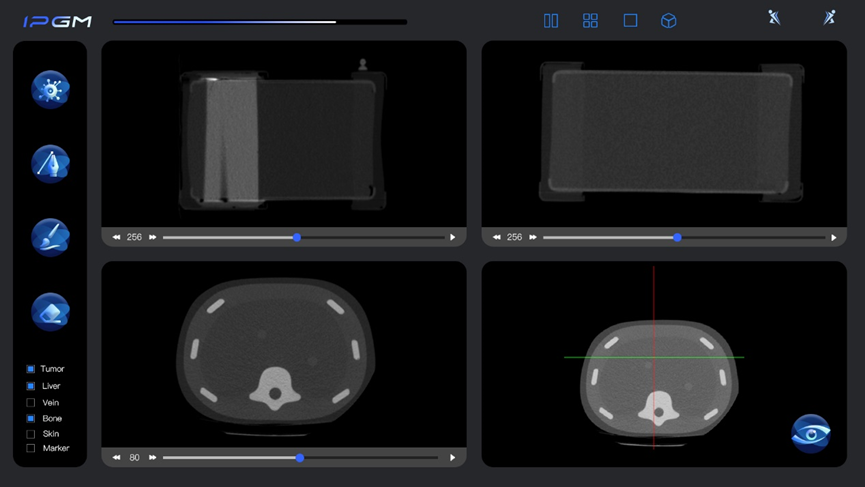The image size is (865, 487).
Task: Click the top-right view slice slider handle
Action: [677, 237]
